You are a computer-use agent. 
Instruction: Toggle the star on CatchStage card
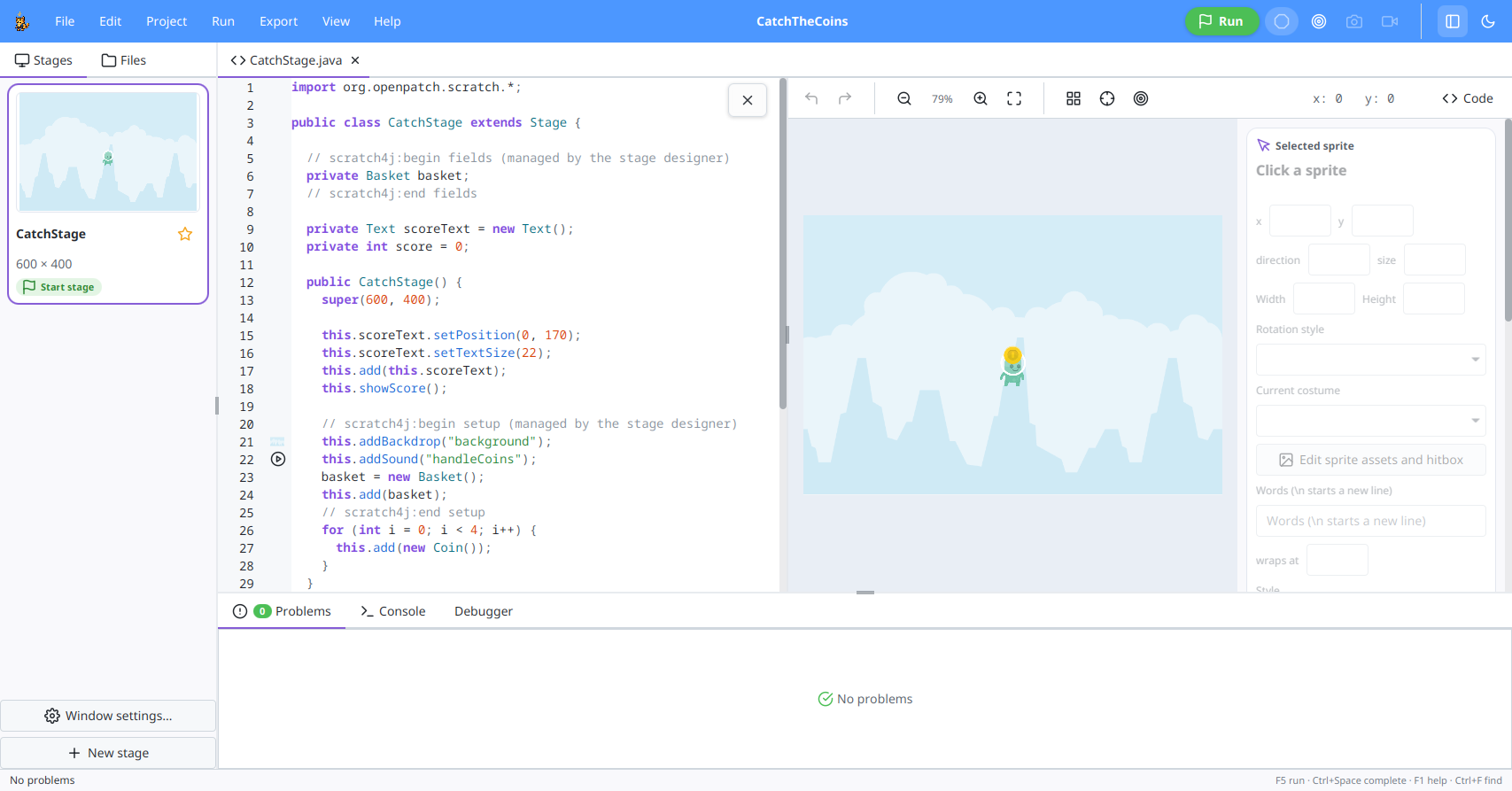[185, 234]
